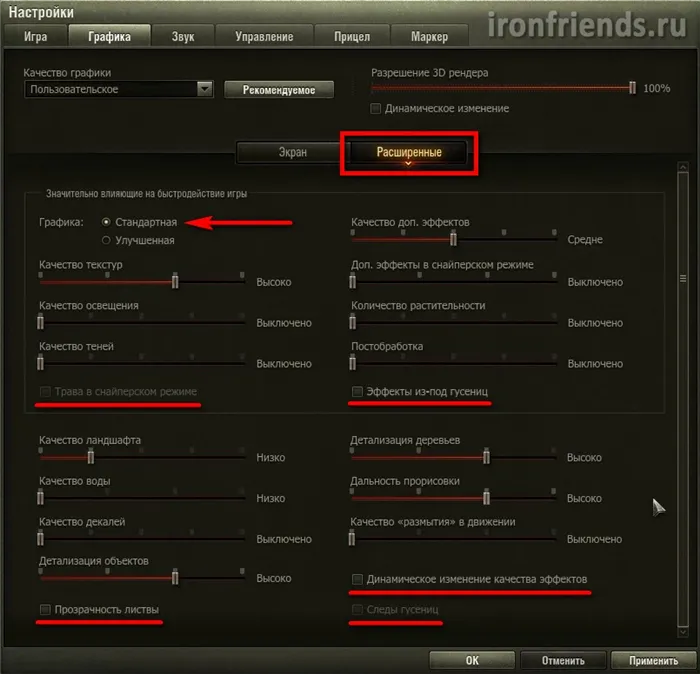The image size is (700, 674).
Task: Switch to the Звук tab
Action: pos(182,37)
